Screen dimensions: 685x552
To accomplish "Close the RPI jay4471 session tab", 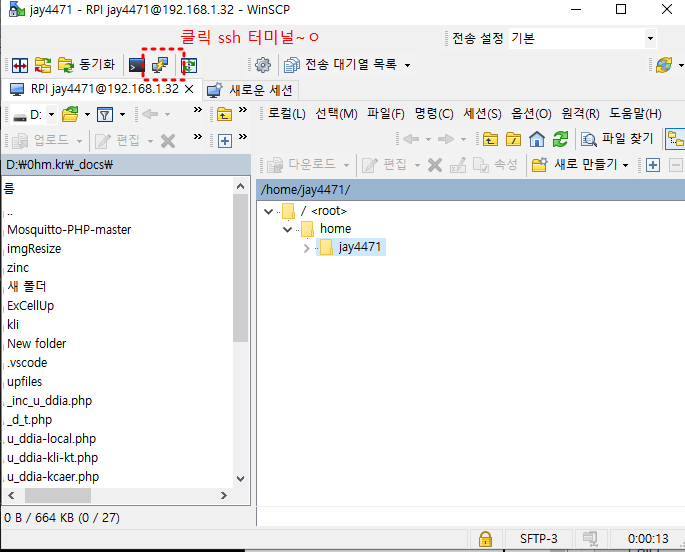I will pyautogui.click(x=189, y=89).
